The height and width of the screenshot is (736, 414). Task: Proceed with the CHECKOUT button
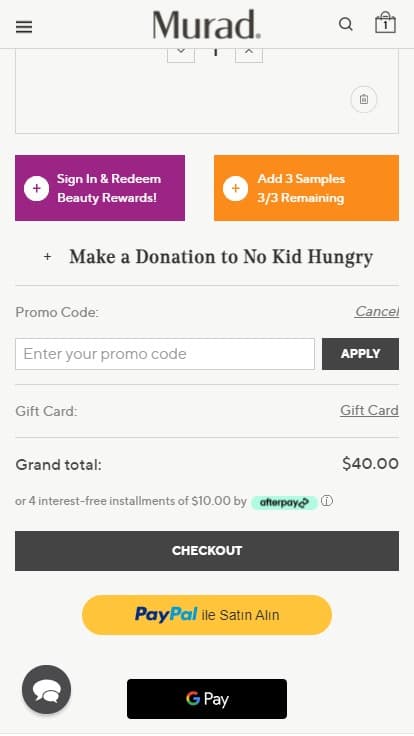pyautogui.click(x=207, y=551)
